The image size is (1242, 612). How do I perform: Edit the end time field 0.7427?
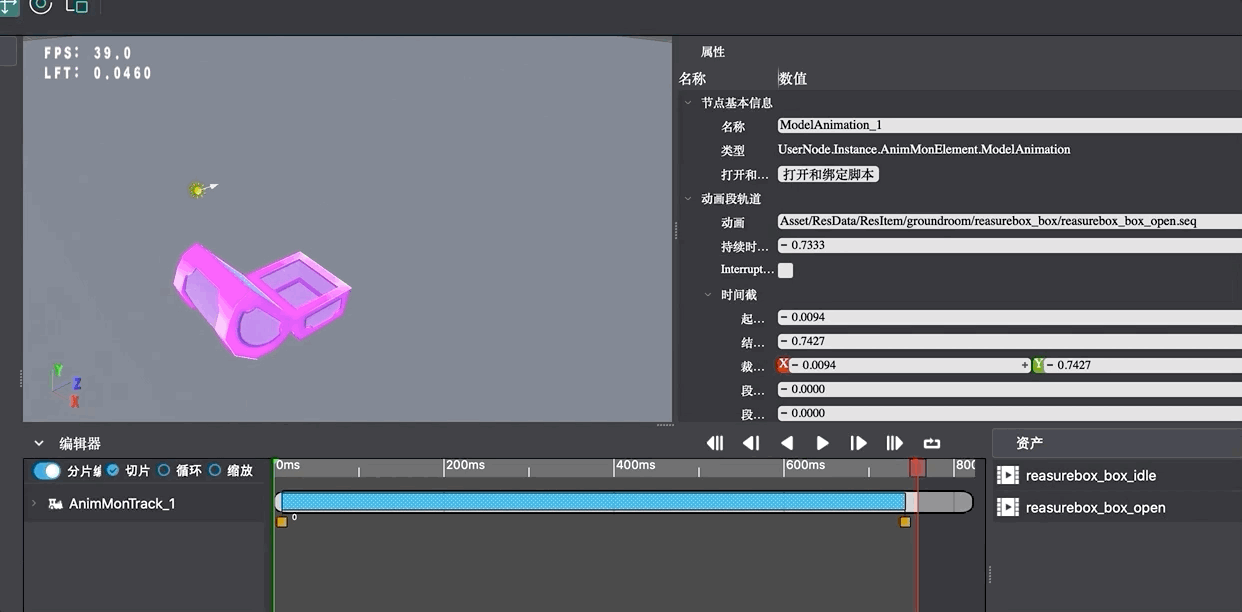[x=1009, y=342]
